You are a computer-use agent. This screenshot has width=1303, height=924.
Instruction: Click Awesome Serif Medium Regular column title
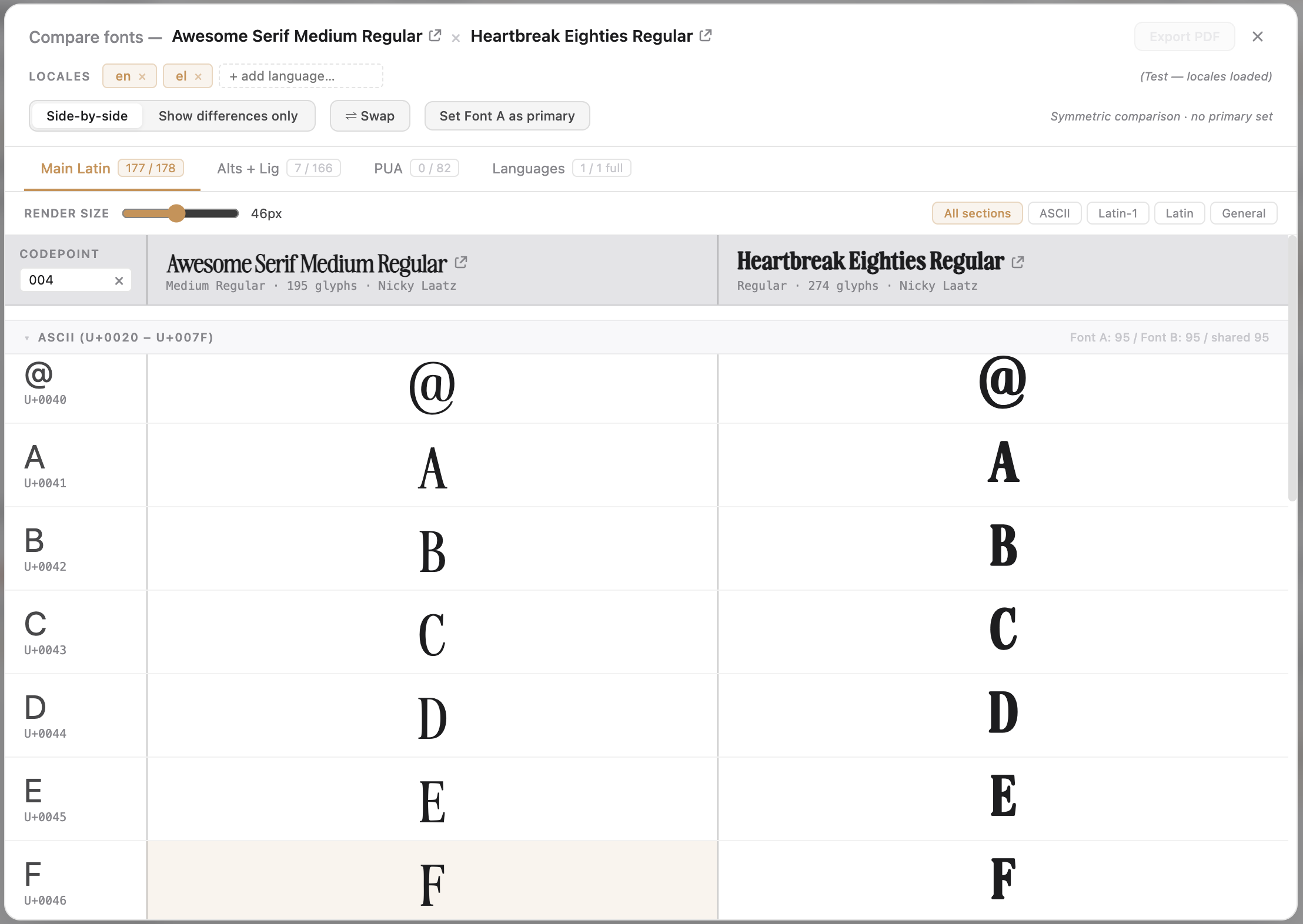point(306,264)
